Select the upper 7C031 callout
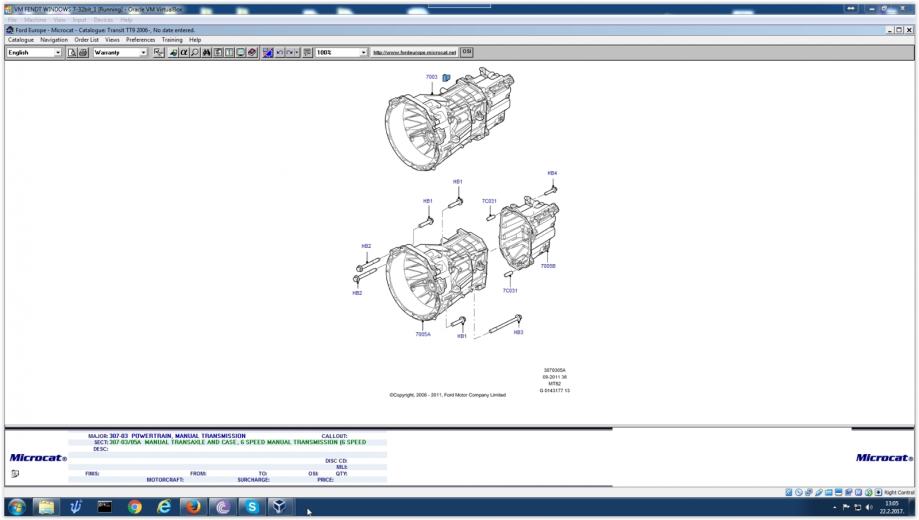Viewport: 919px width, 520px height. point(489,201)
